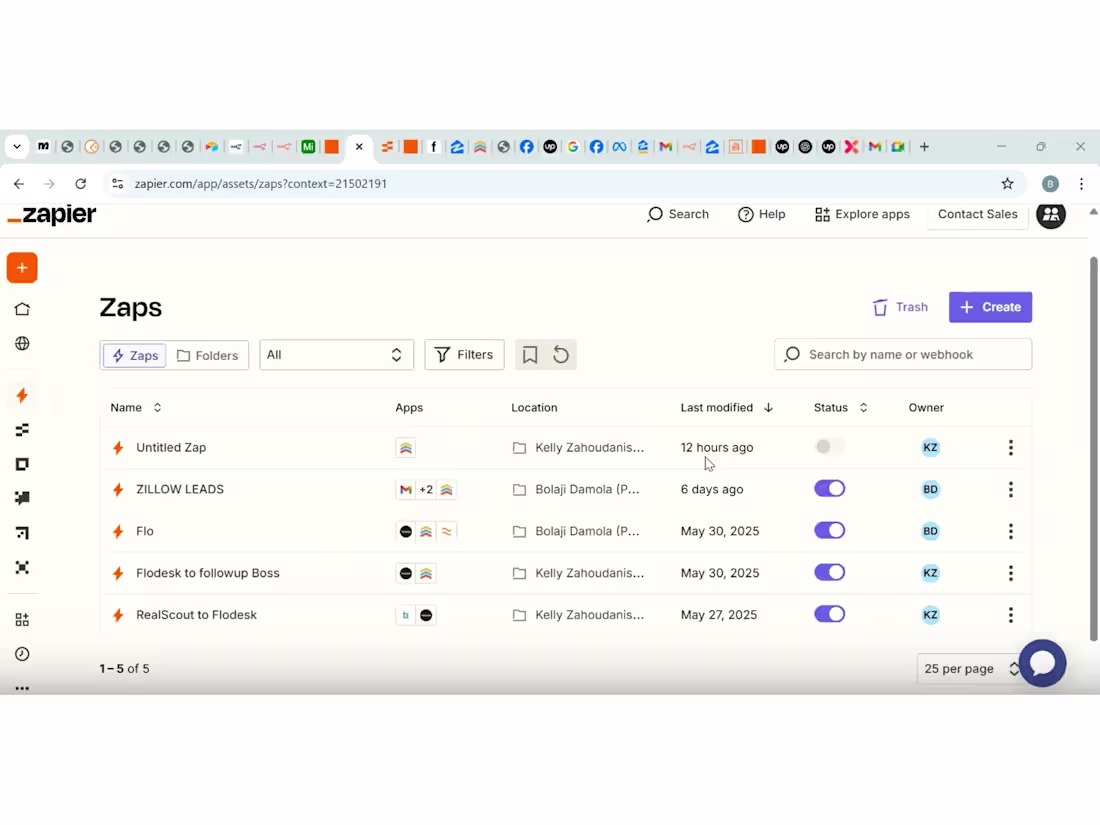Open the Agents icon in left sidebar
Viewport: 1100px width, 825px height.
tap(22, 568)
